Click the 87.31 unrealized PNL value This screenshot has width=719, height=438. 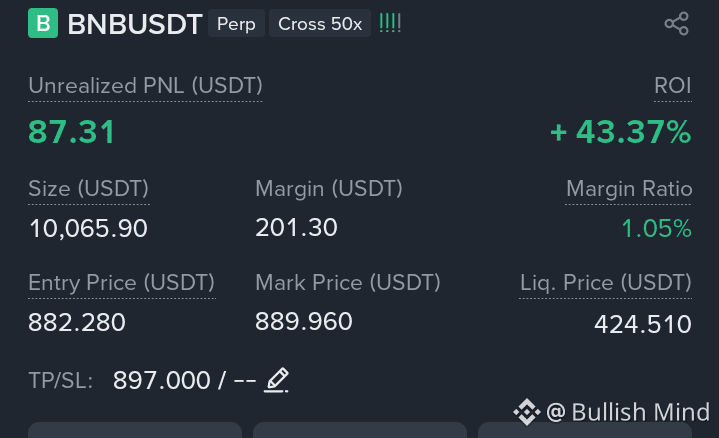[72, 132]
